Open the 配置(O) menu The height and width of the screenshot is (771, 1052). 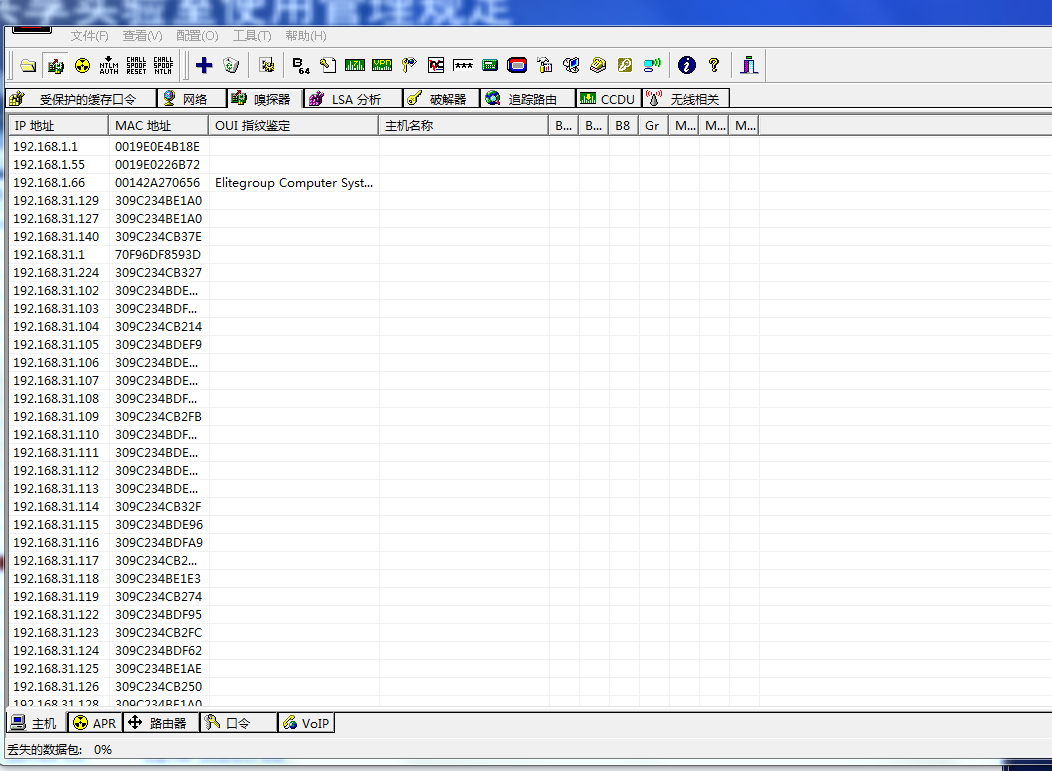click(196, 36)
